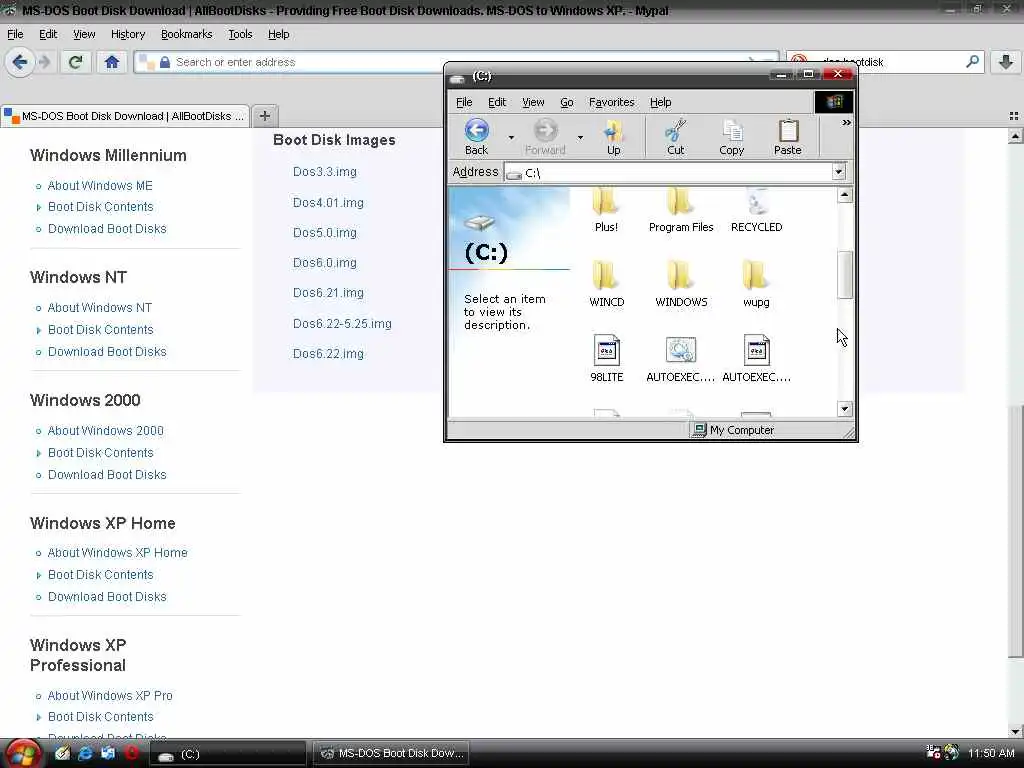Screen dimensions: 1024x768
Task: Click the Windows Start orb
Action: click(x=23, y=754)
